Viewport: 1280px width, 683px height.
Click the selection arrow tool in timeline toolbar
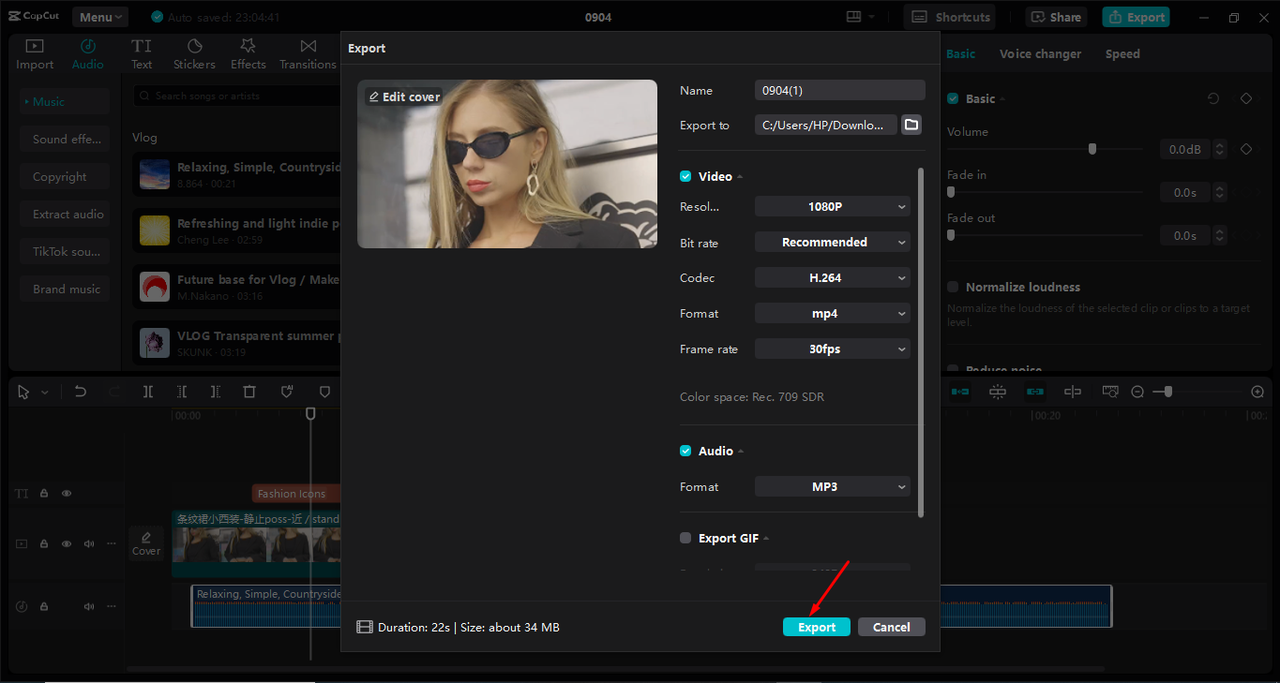24,392
